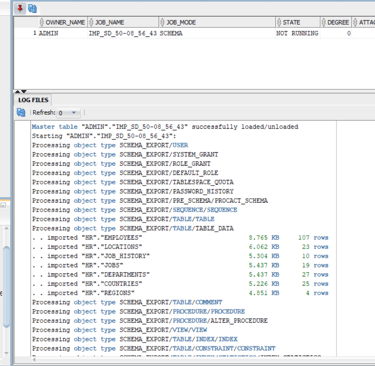Image resolution: width=375 pixels, height=366 pixels.
Task: Click the Starting "ADMIN" log line
Action: 104,136
